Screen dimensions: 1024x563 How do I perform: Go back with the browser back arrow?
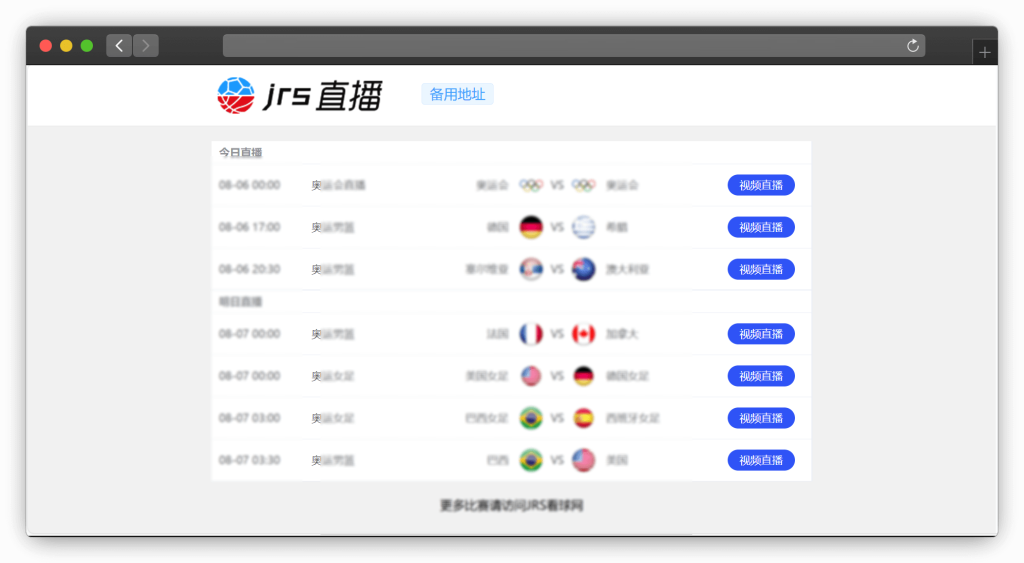[119, 46]
